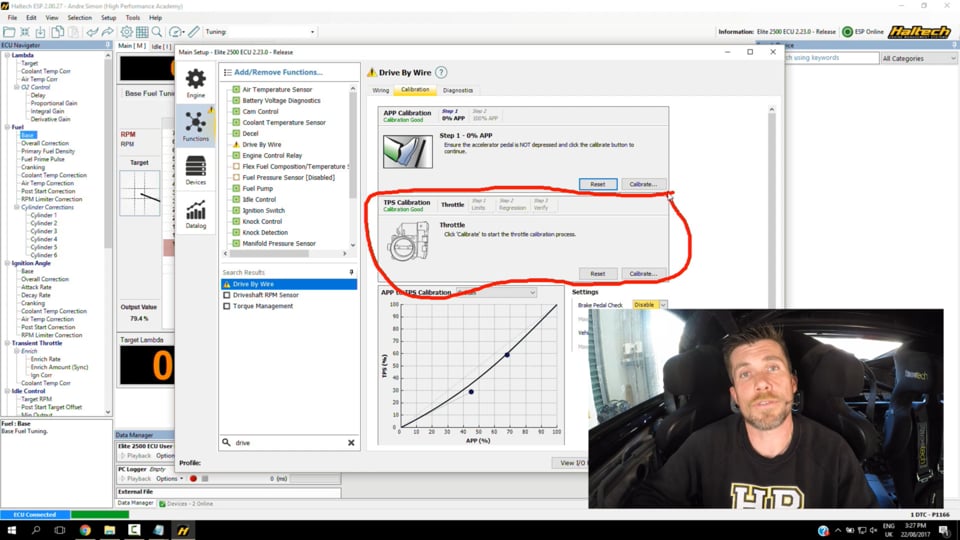Start PC Logger red record button
Viewport: 960px width, 540px height.
tap(193, 479)
